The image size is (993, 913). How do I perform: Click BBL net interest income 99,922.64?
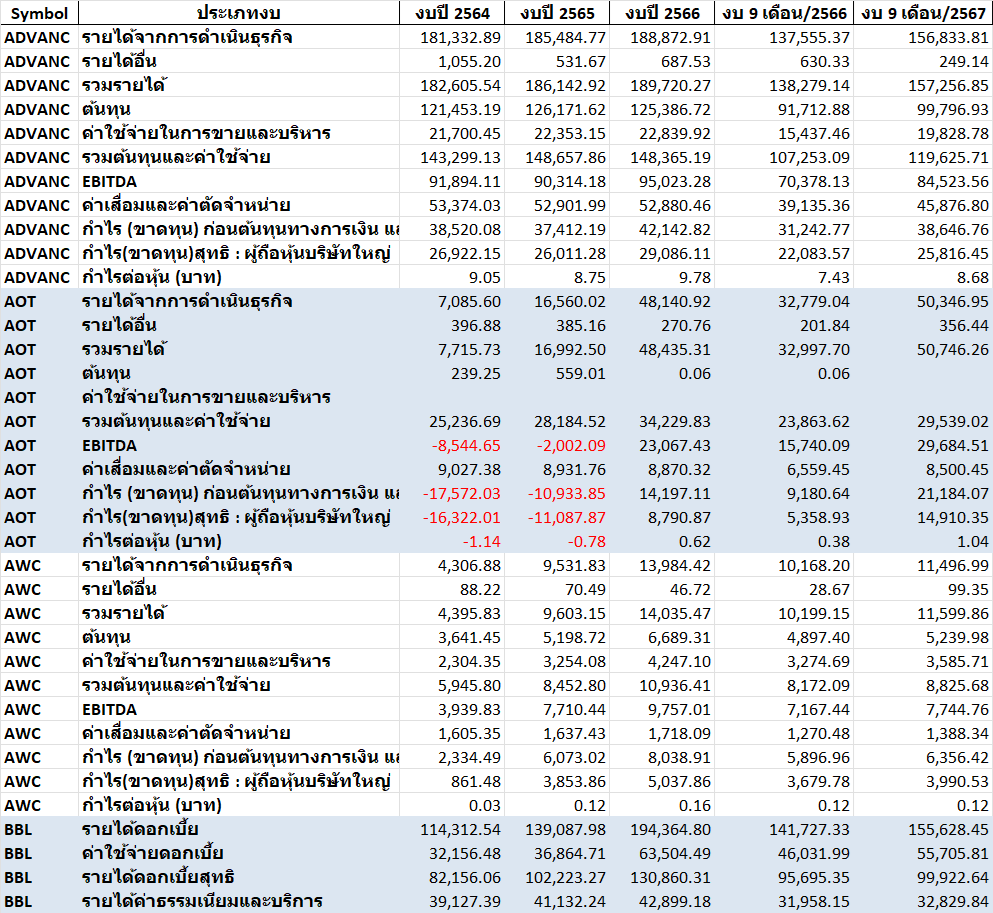tap(952, 878)
